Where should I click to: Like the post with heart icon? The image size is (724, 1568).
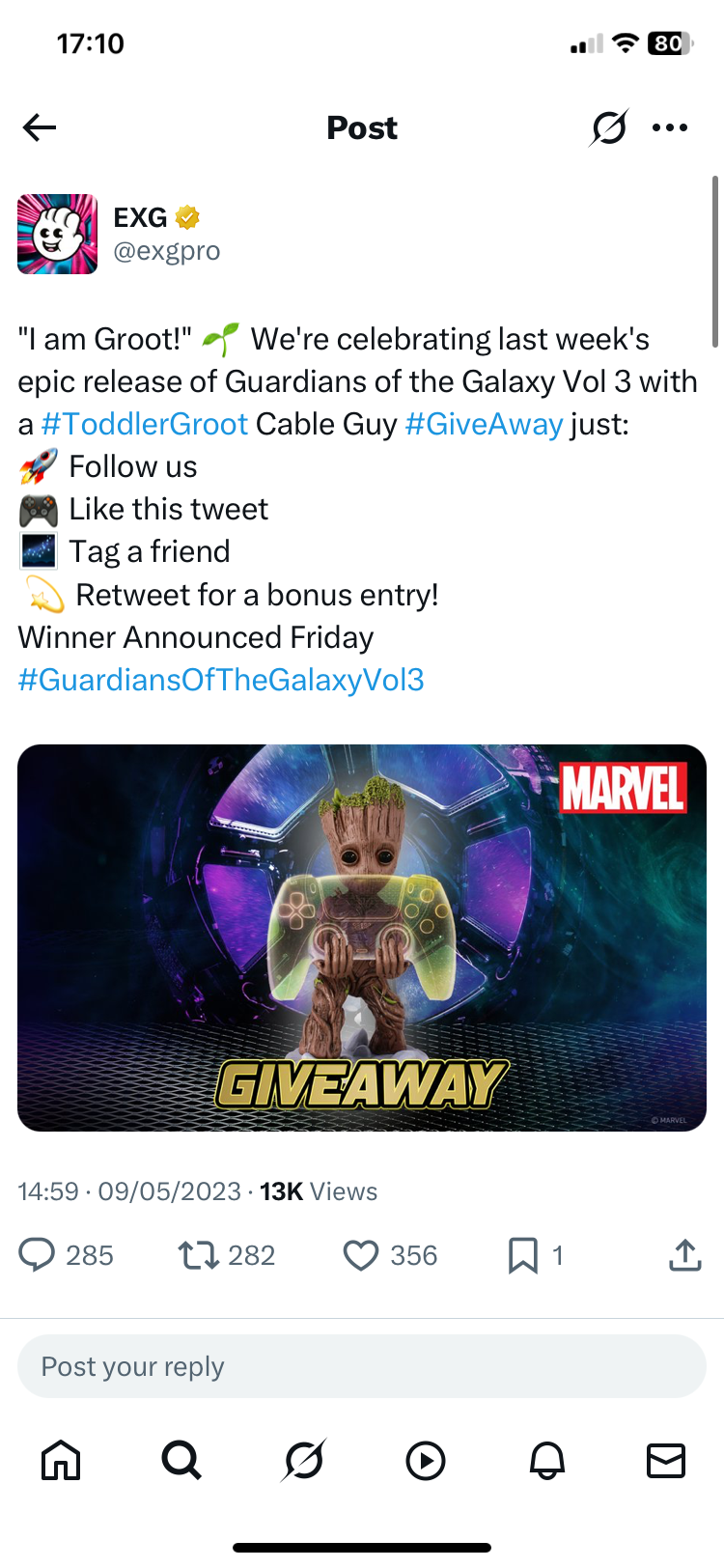tap(361, 1255)
